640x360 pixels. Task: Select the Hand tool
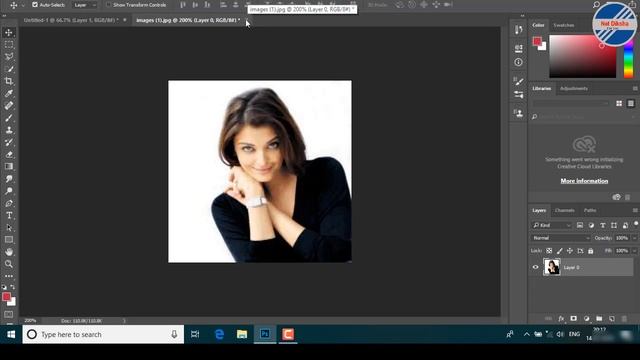point(9,252)
